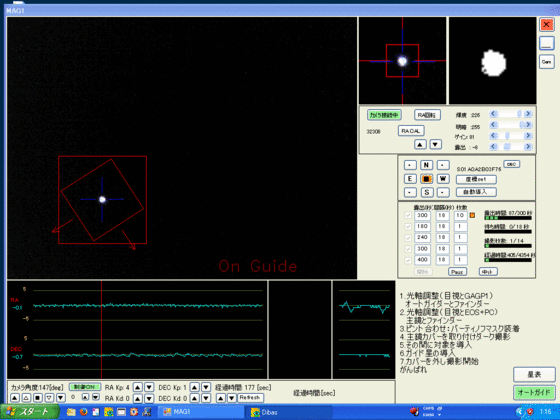Switch to the Dibas taskbar window
560x420 pixels.
pos(288,412)
